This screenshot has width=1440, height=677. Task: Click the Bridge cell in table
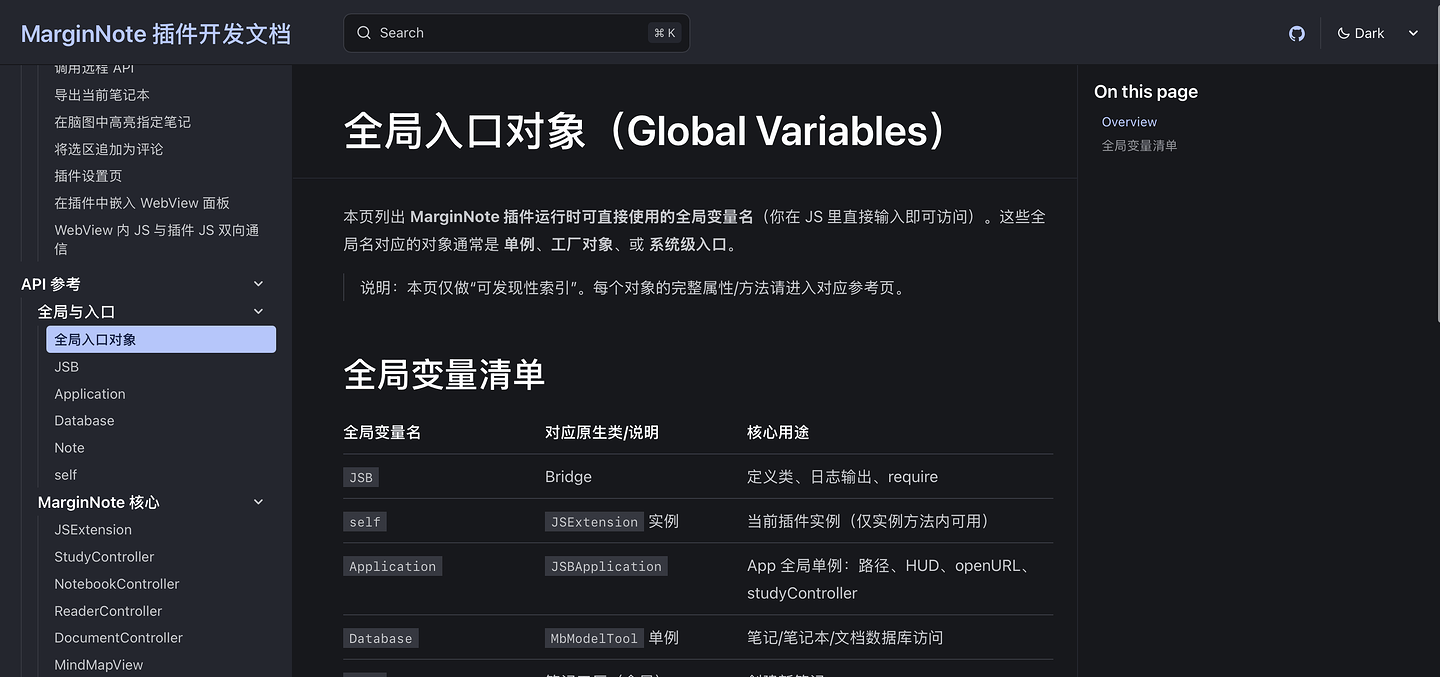tap(568, 477)
